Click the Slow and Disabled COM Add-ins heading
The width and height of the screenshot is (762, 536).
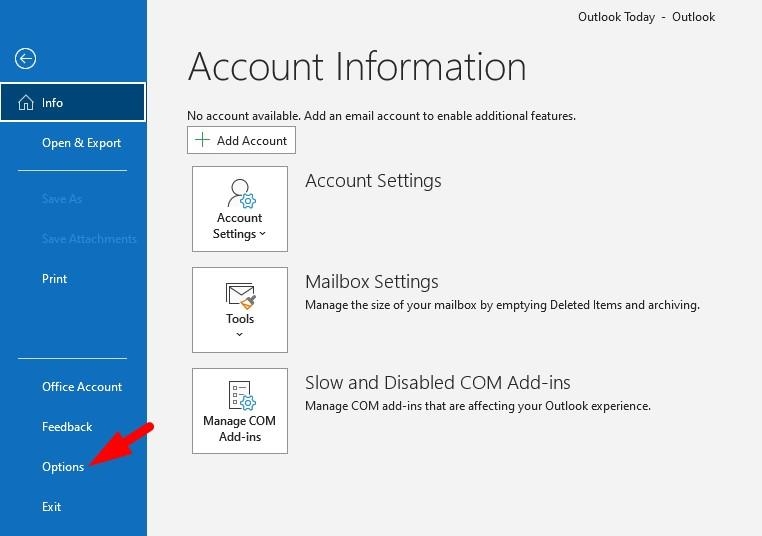(438, 382)
